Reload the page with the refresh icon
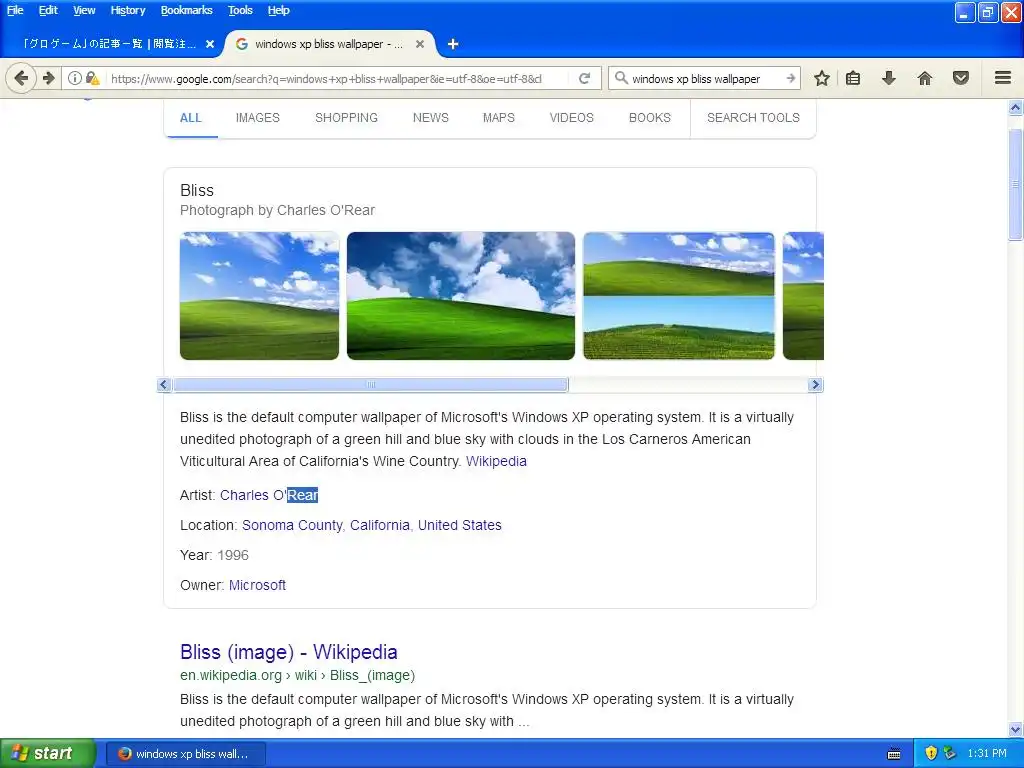 584,78
